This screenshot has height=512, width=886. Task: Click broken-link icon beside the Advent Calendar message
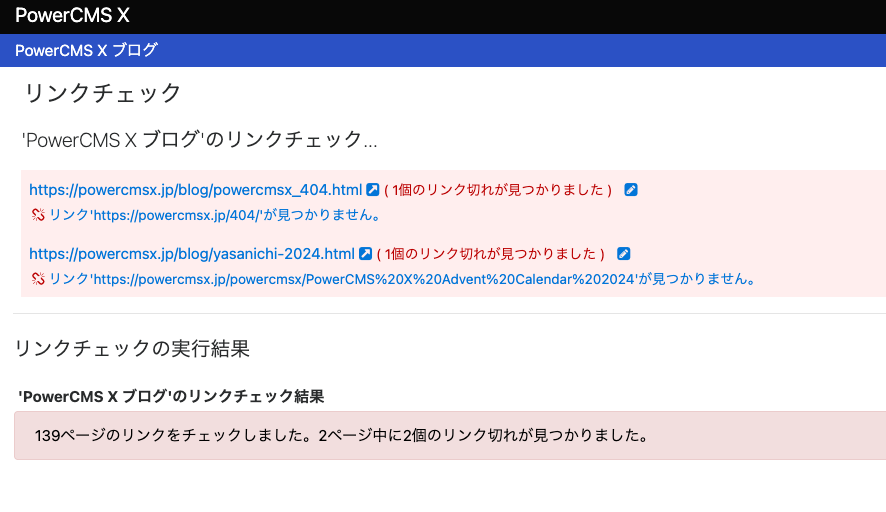(x=38, y=279)
